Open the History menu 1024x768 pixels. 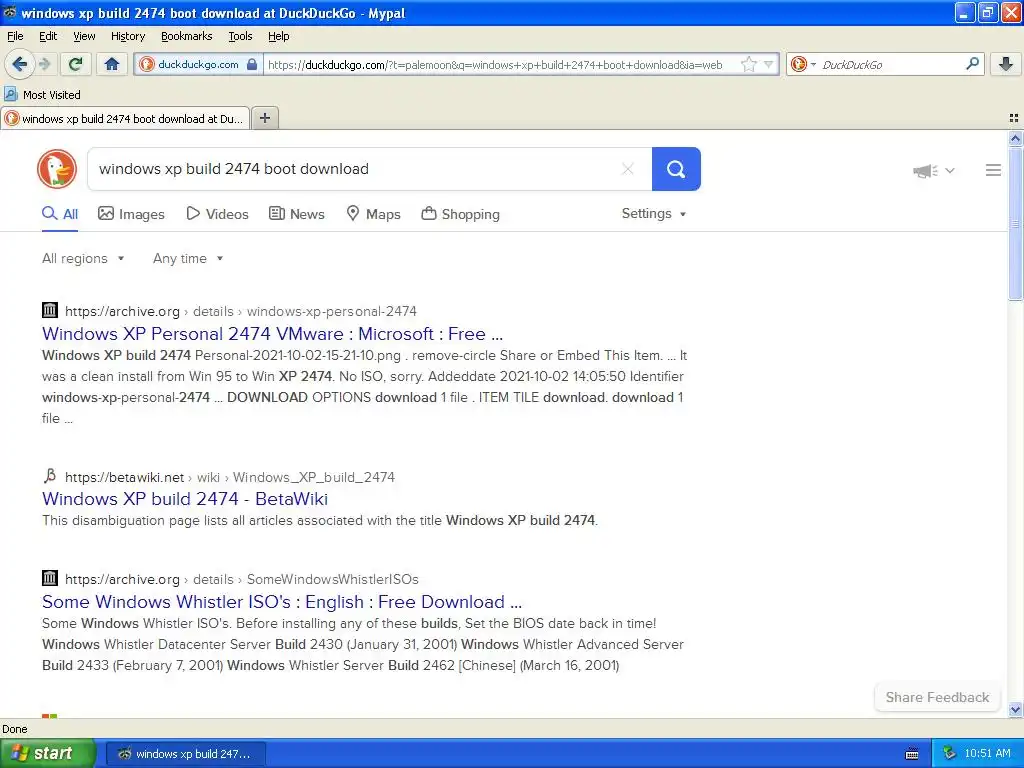pyautogui.click(x=127, y=36)
